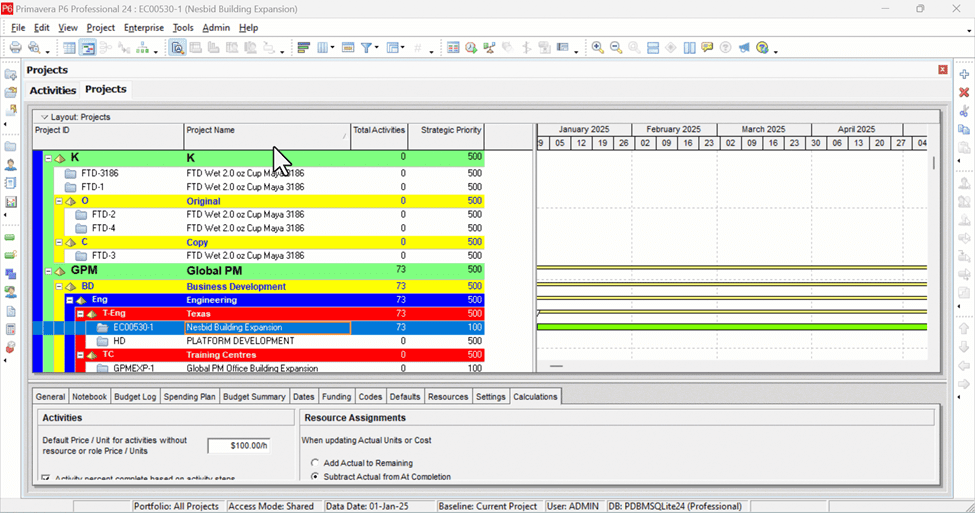Open the Enterprise menu
The height and width of the screenshot is (513, 975).
pos(144,27)
